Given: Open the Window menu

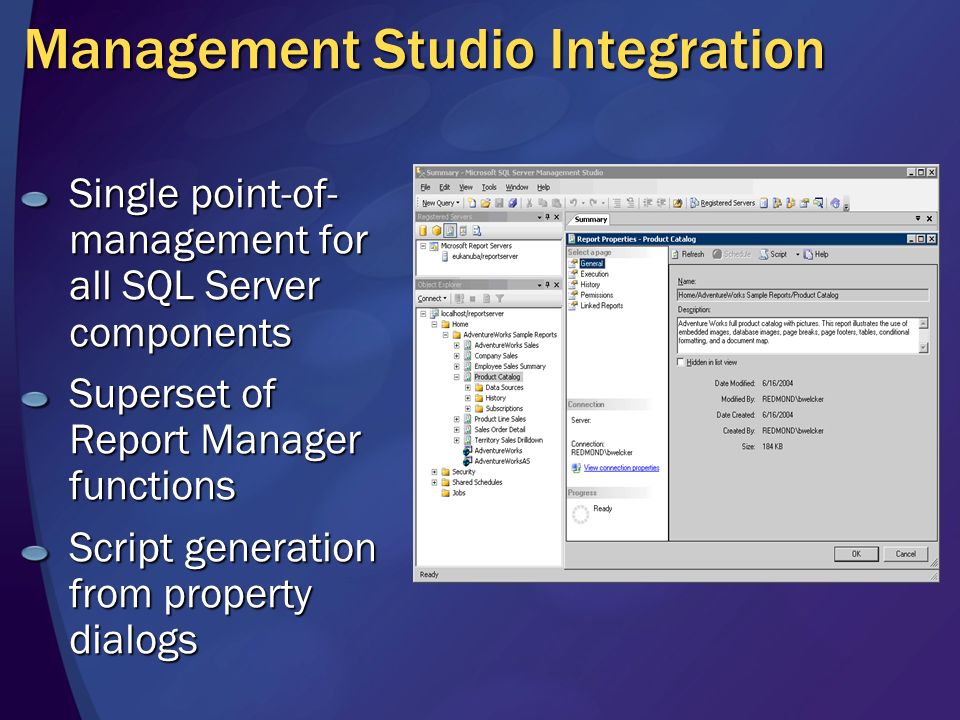Looking at the screenshot, I should coord(517,187).
